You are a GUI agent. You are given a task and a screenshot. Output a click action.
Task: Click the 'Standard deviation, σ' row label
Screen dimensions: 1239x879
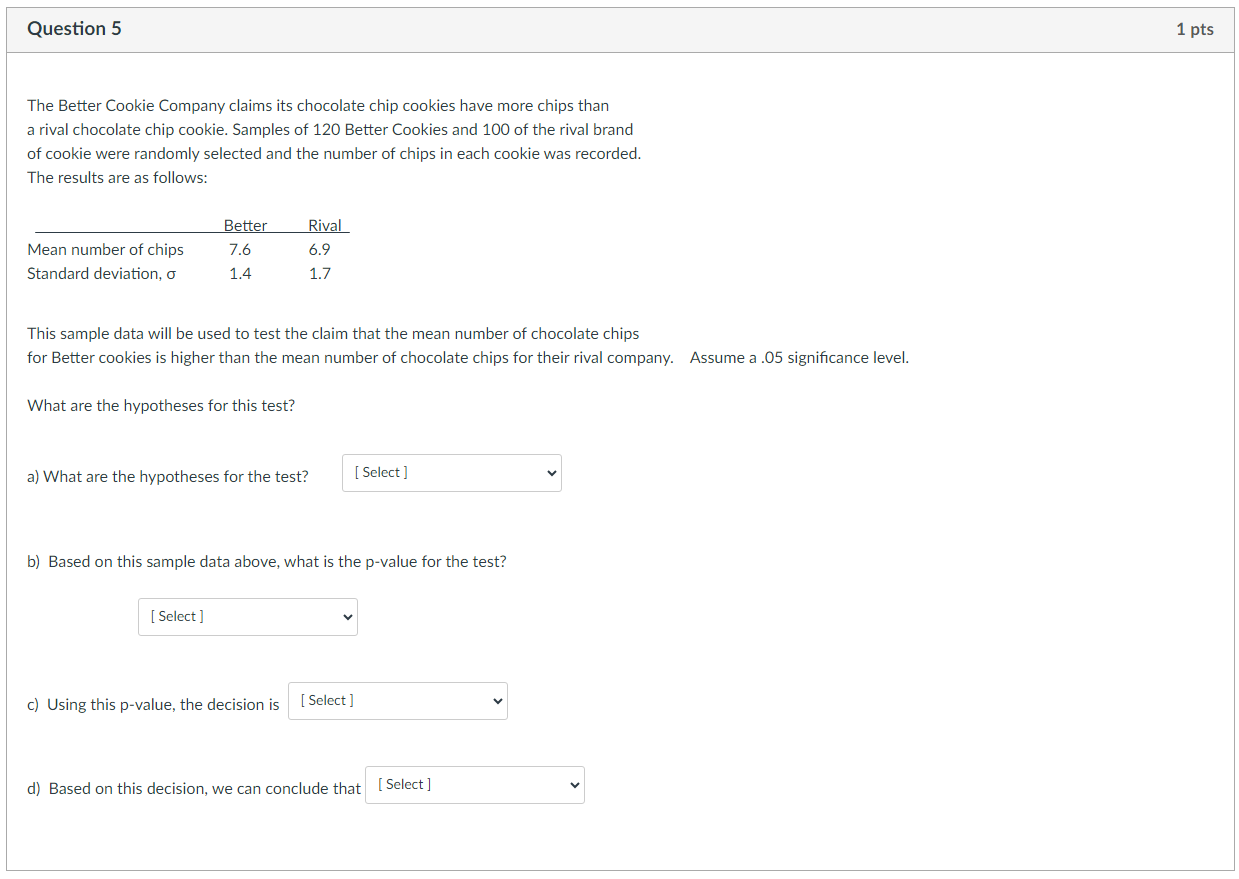pos(102,273)
